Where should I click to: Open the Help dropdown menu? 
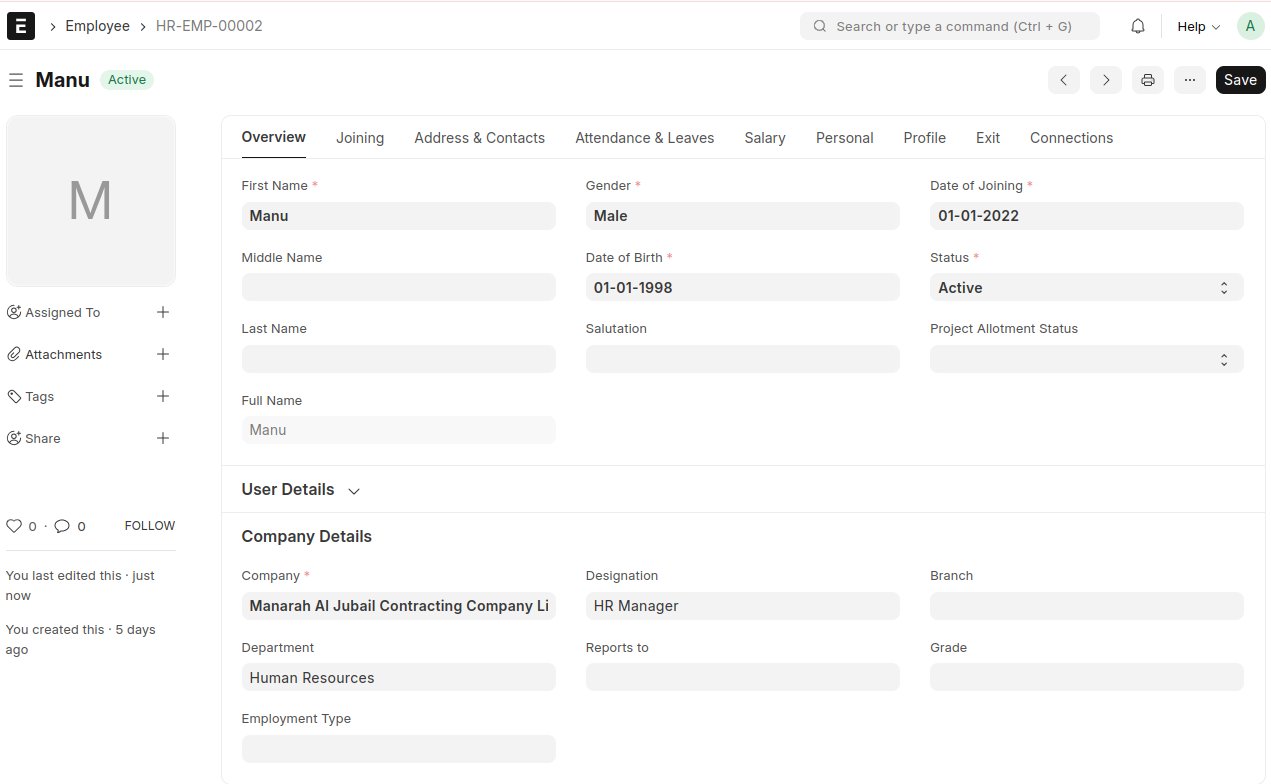pos(1198,27)
